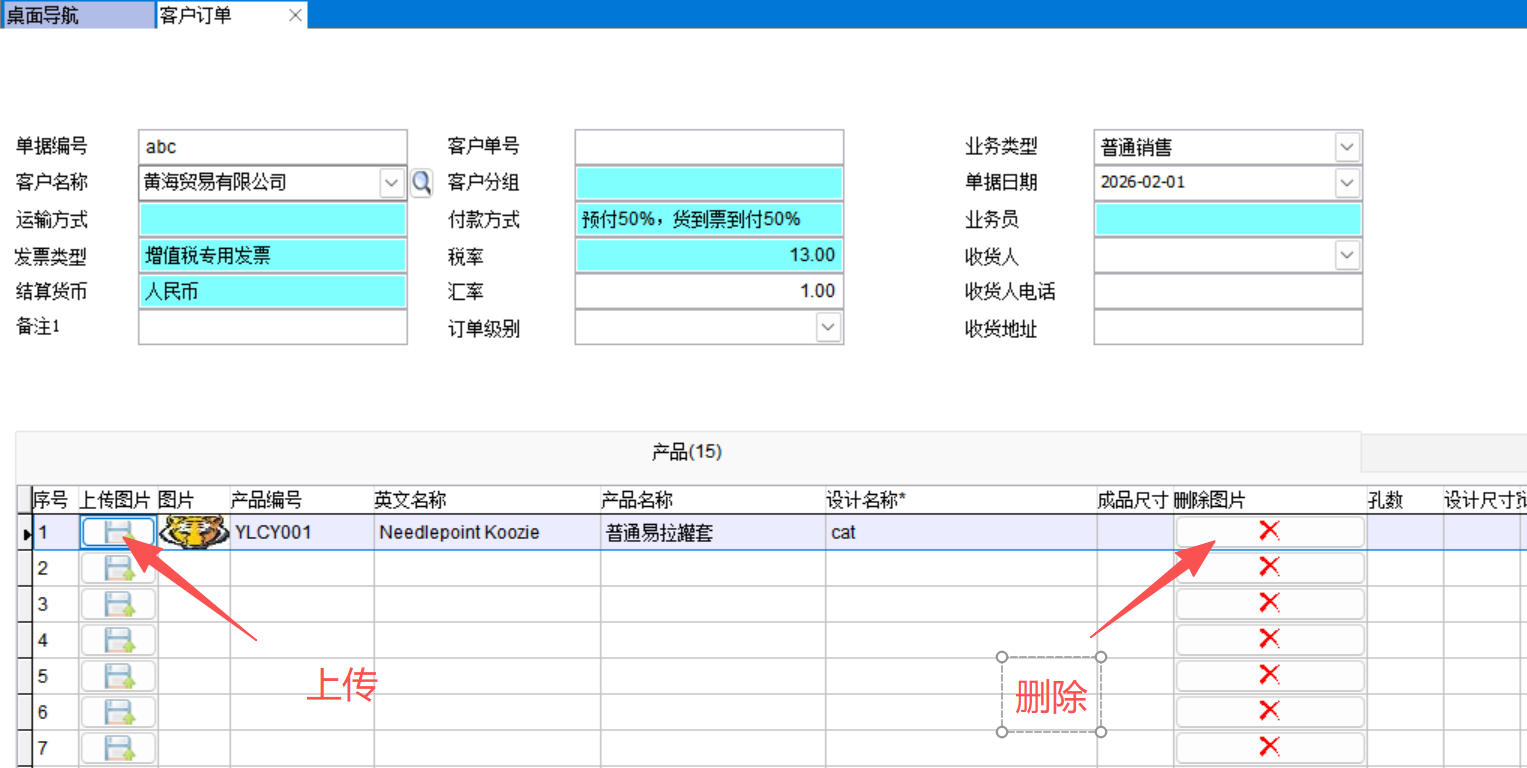This screenshot has height=768, width=1527.
Task: Expand the 客户名称 dropdown
Action: coord(391,183)
